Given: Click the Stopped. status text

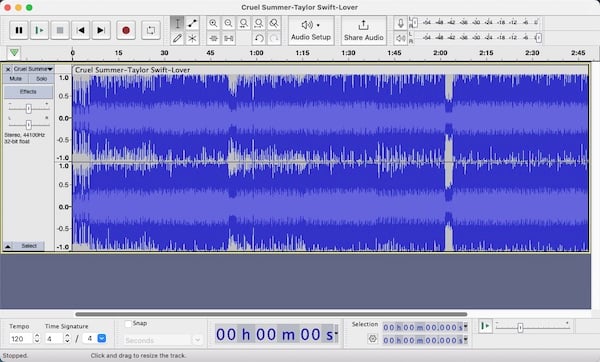Looking at the screenshot, I should [x=15, y=356].
